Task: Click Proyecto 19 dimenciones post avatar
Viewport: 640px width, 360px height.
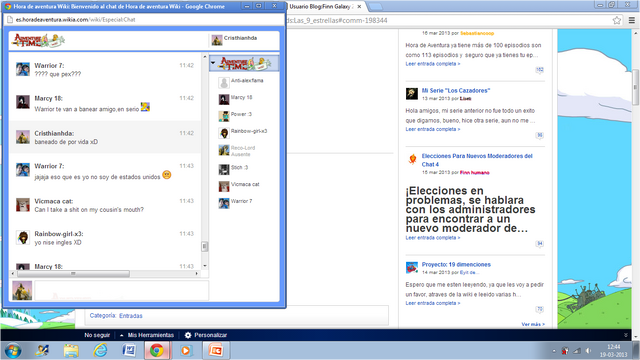Action: 411,267
